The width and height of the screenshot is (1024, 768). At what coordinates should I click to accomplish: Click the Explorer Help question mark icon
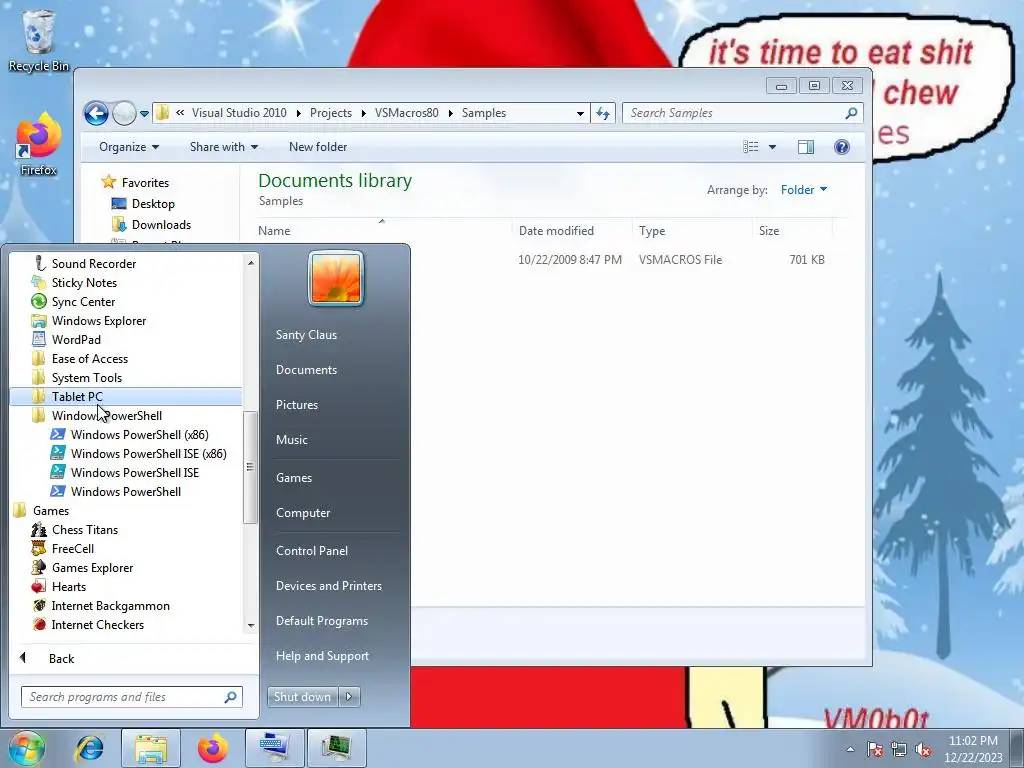(842, 147)
